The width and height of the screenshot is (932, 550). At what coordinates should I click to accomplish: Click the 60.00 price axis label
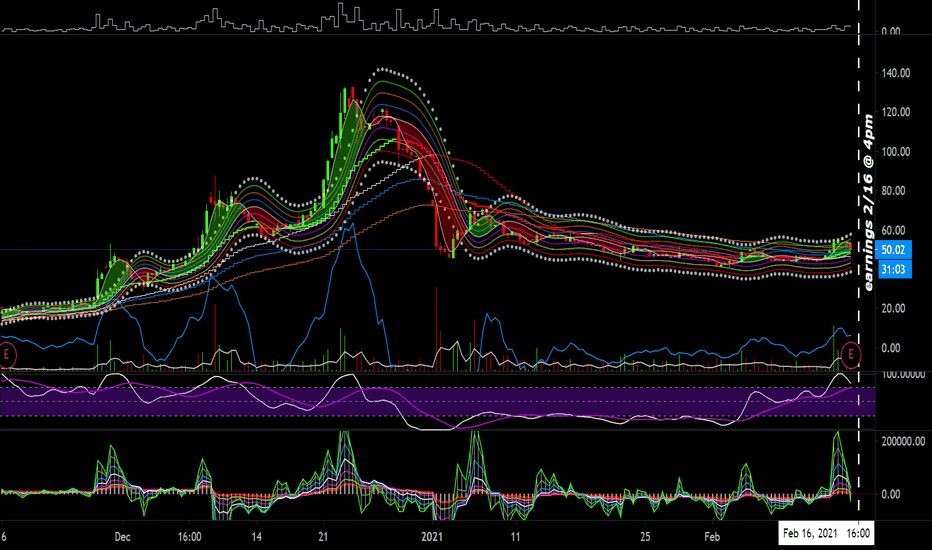click(x=894, y=230)
